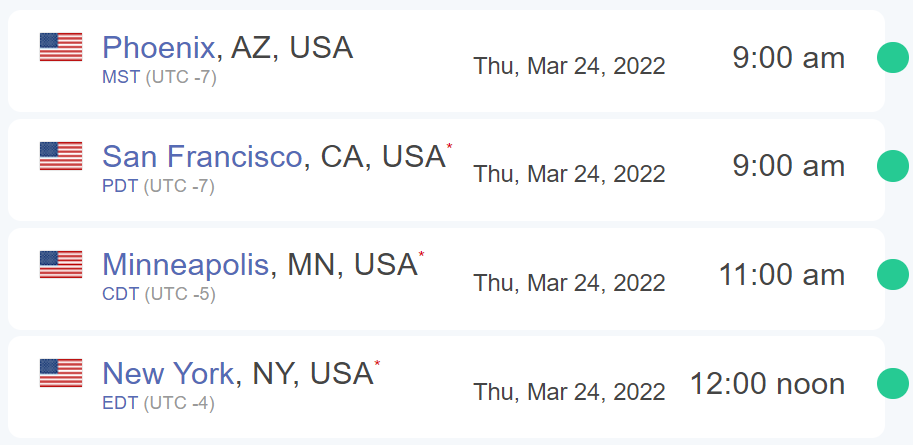
Task: Open the New York city link
Action: (168, 373)
